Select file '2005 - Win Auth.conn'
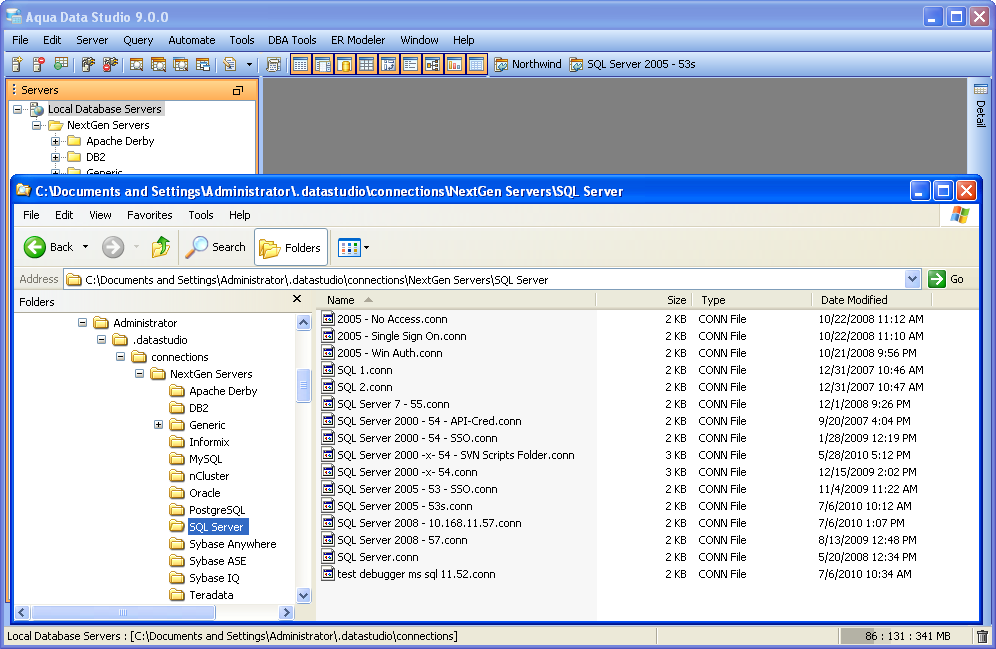Viewport: 996px width, 649px height. tap(389, 353)
